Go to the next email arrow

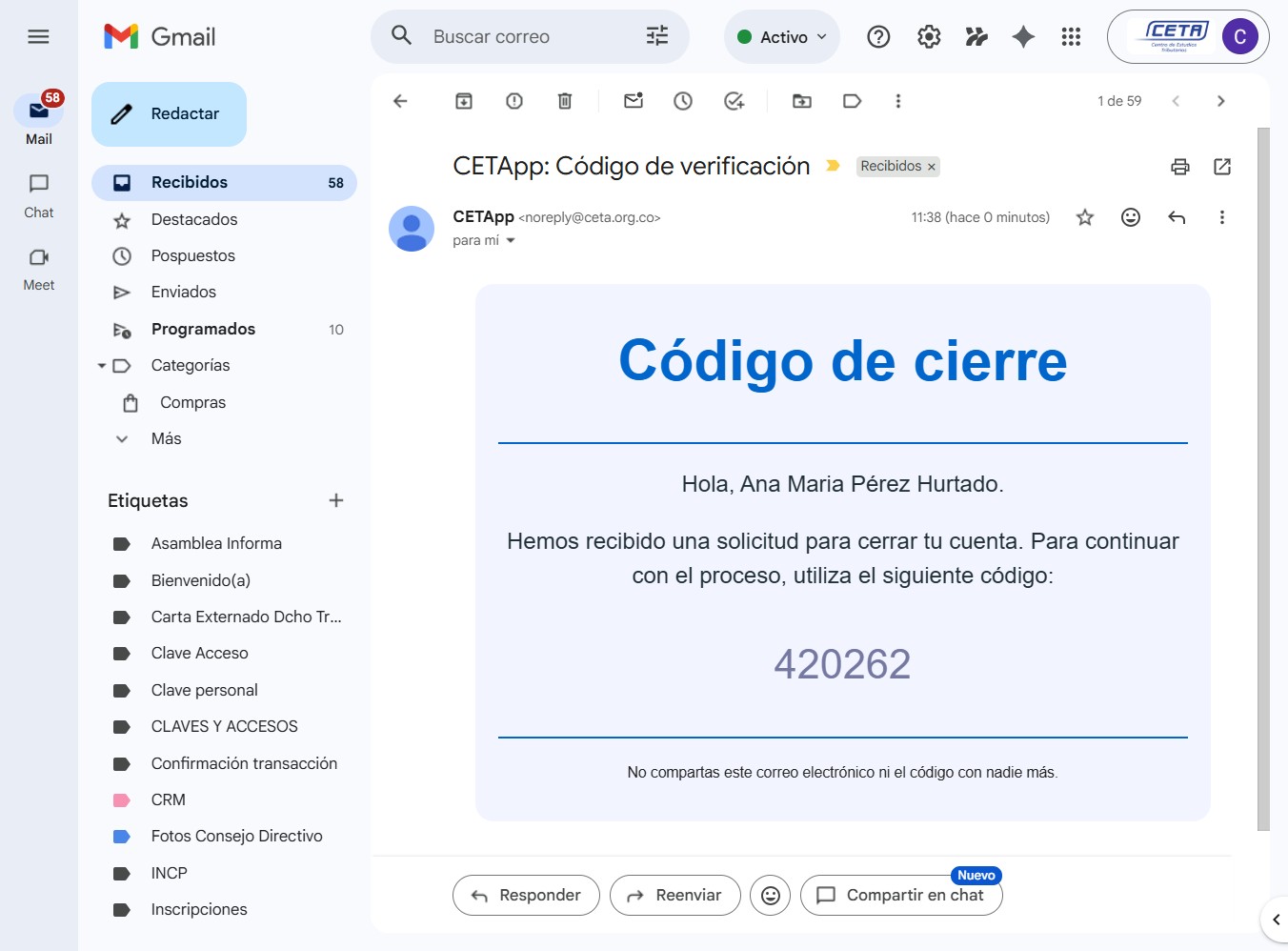tap(1220, 101)
